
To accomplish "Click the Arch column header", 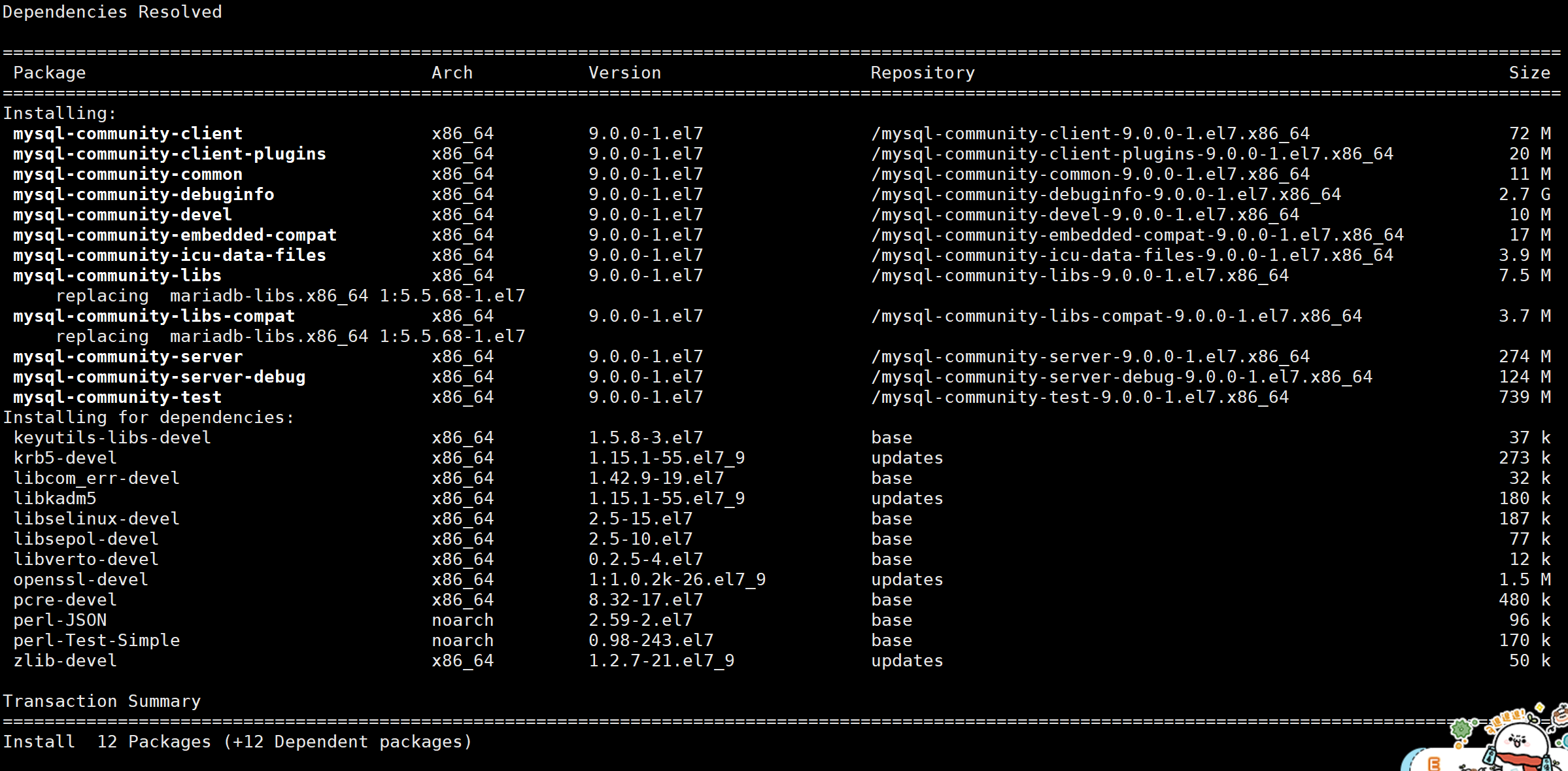I will coord(452,72).
